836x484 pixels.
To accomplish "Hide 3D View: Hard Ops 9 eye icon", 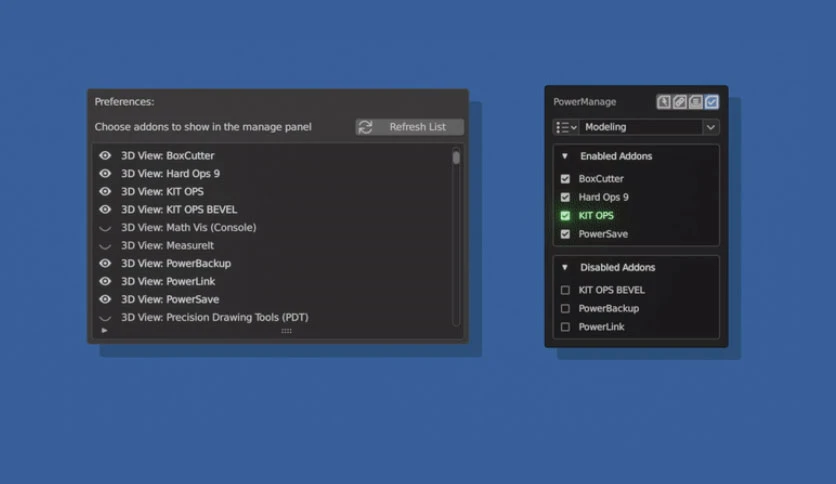I will coord(105,173).
